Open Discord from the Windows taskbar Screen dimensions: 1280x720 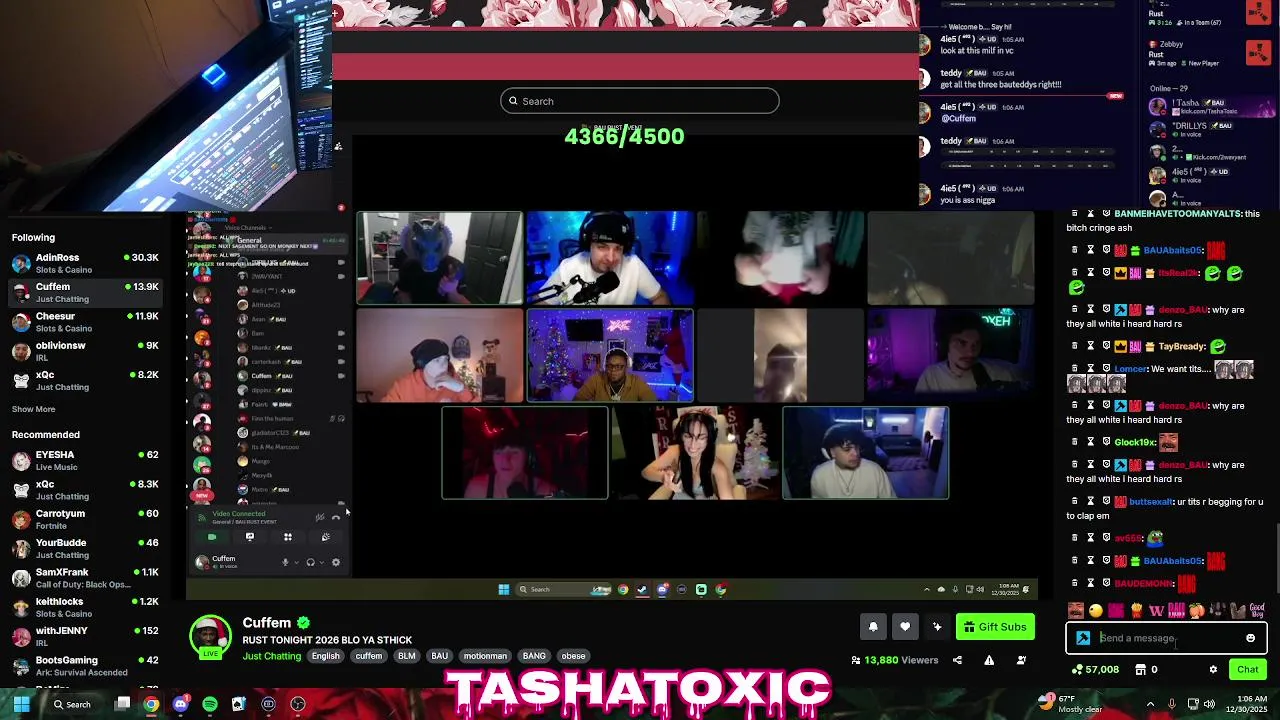180,704
